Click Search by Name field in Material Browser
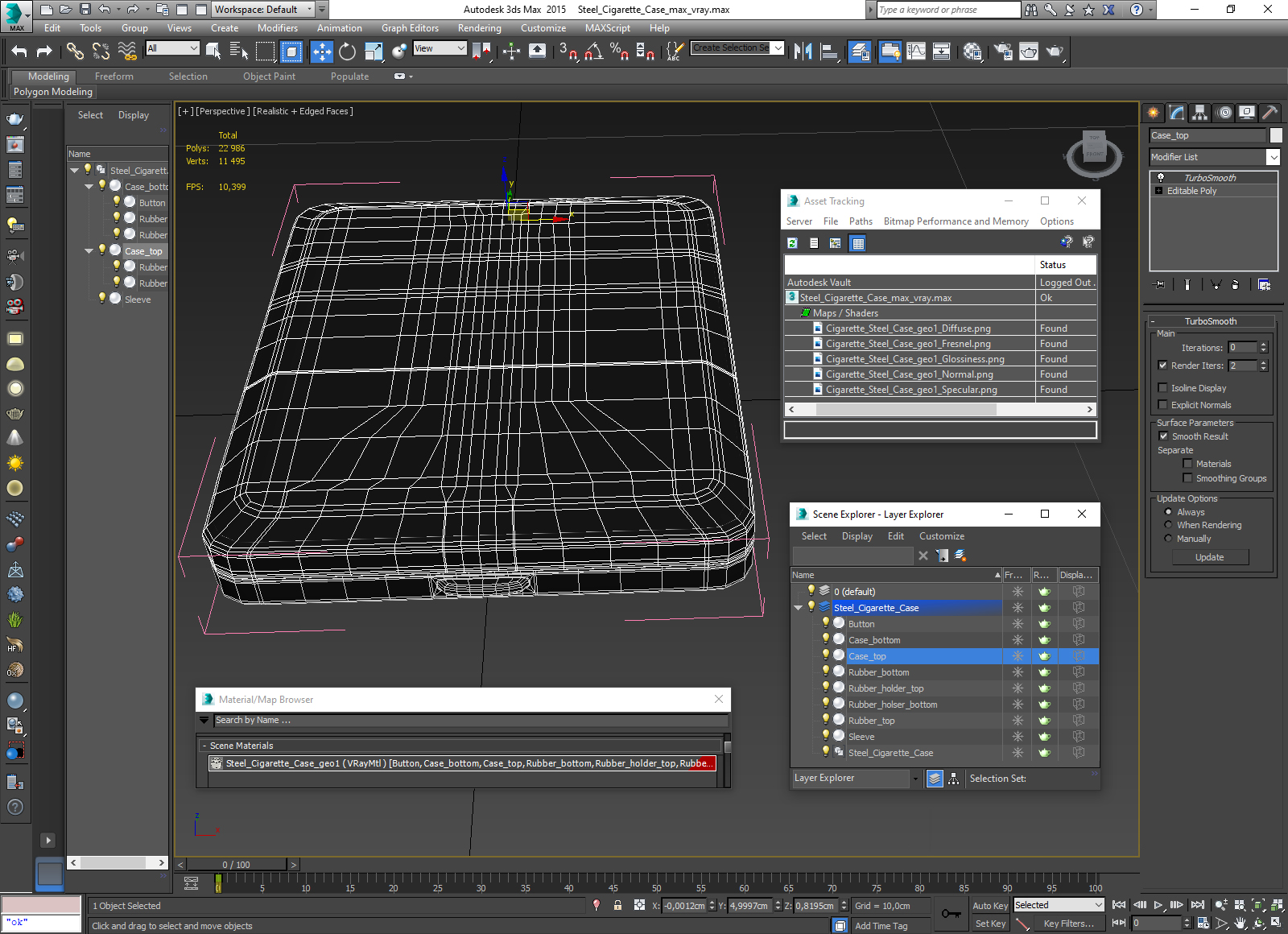The width and height of the screenshot is (1288, 934). pyautogui.click(x=471, y=721)
